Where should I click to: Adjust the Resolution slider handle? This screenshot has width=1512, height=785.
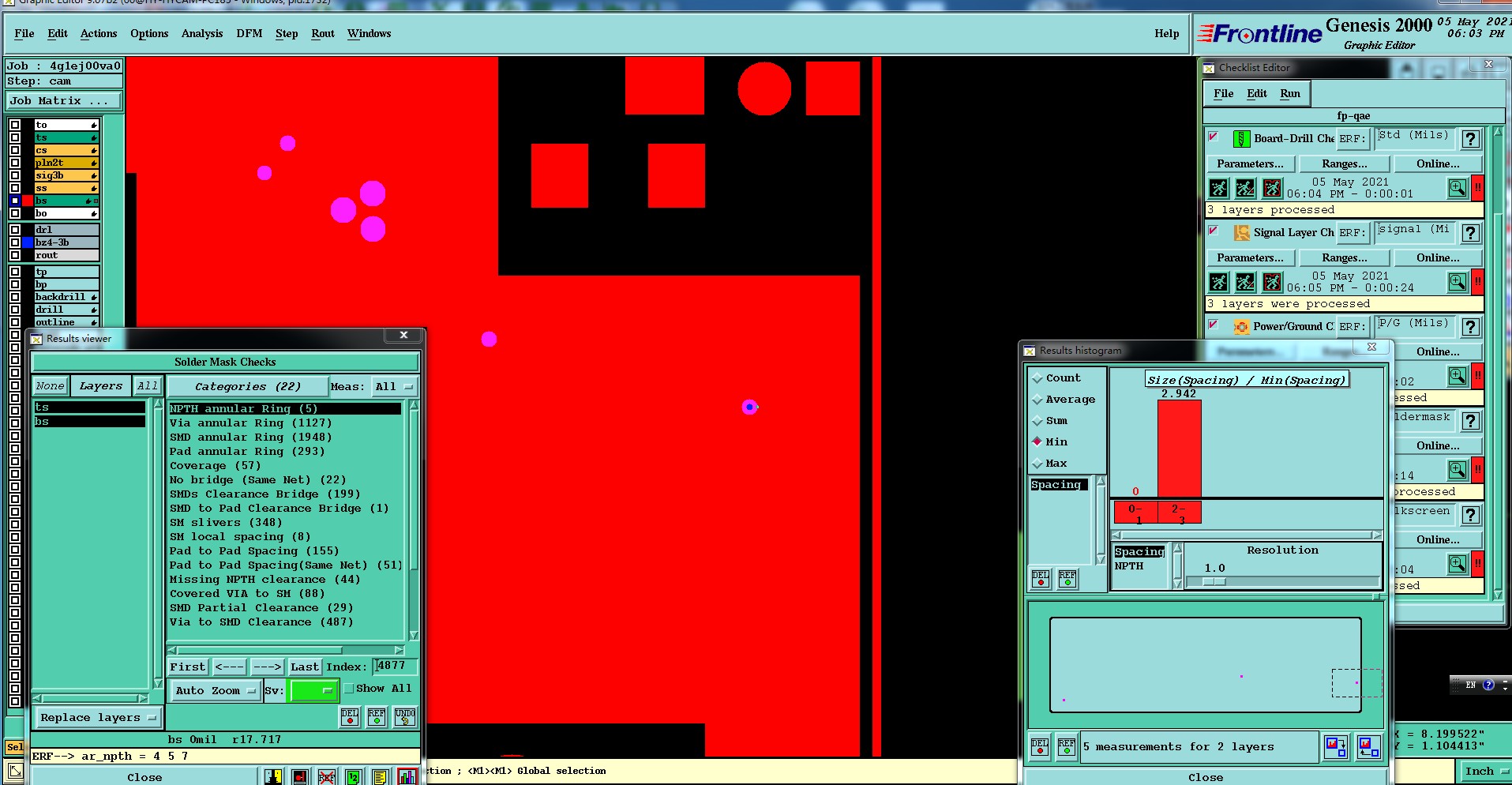coord(1214,582)
